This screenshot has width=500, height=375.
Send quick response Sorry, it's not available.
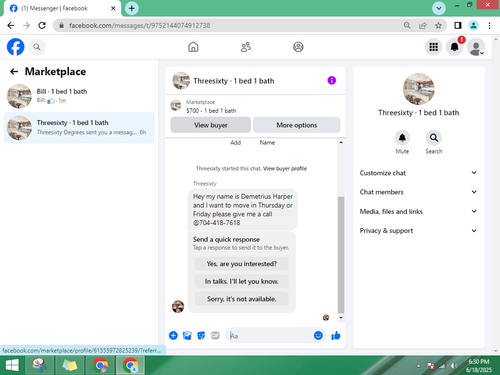[x=242, y=299]
